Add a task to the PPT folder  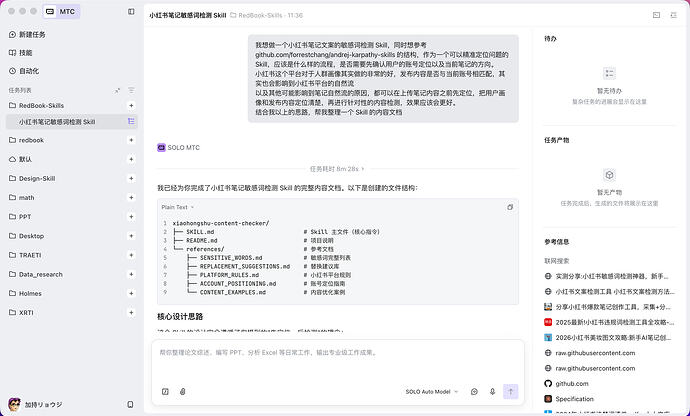tap(131, 217)
